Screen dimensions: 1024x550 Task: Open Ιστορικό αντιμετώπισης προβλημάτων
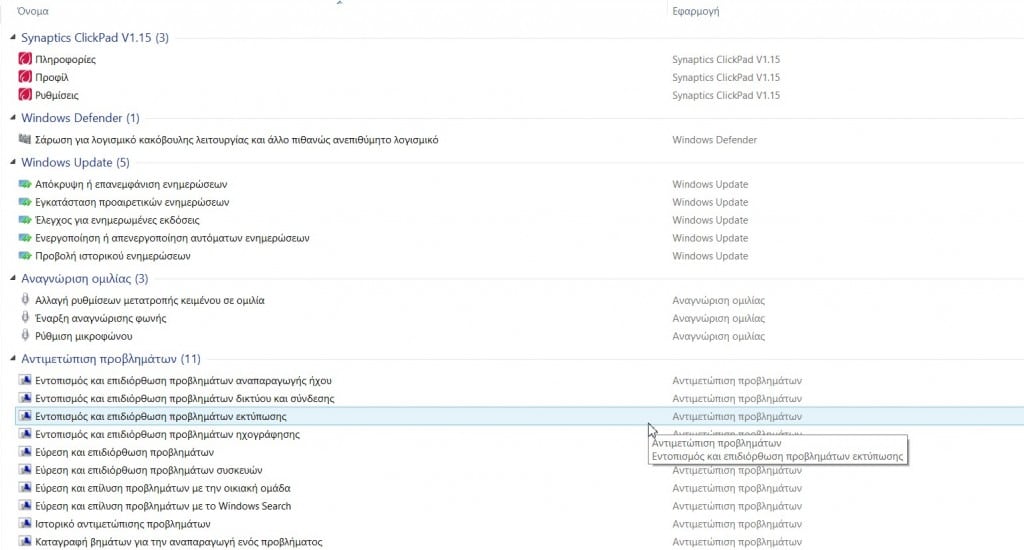pyautogui.click(x=123, y=524)
